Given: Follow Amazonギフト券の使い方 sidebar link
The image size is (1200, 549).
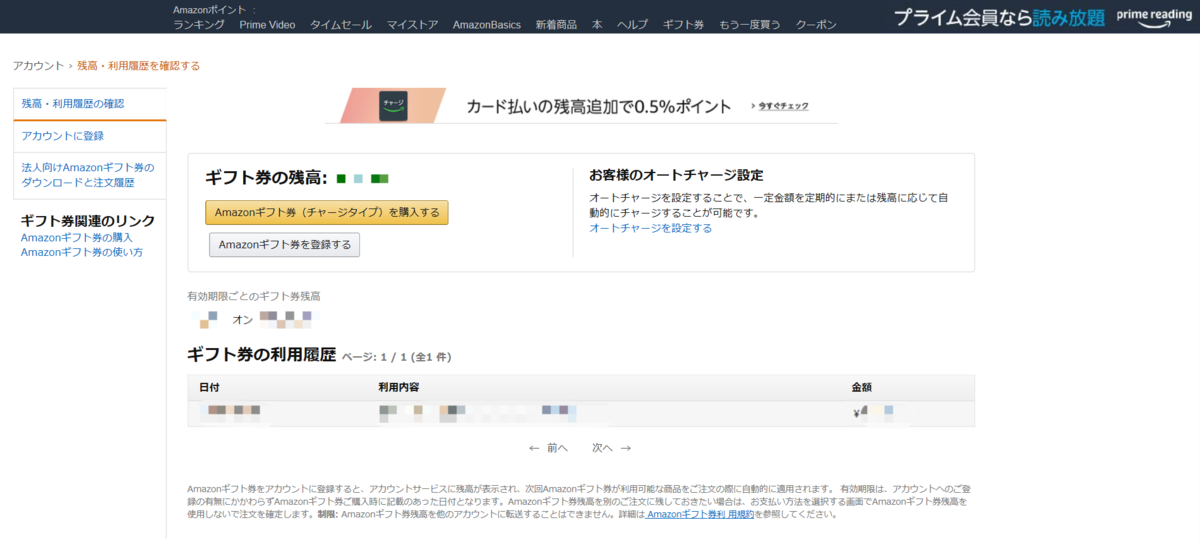Looking at the screenshot, I should (x=82, y=252).
